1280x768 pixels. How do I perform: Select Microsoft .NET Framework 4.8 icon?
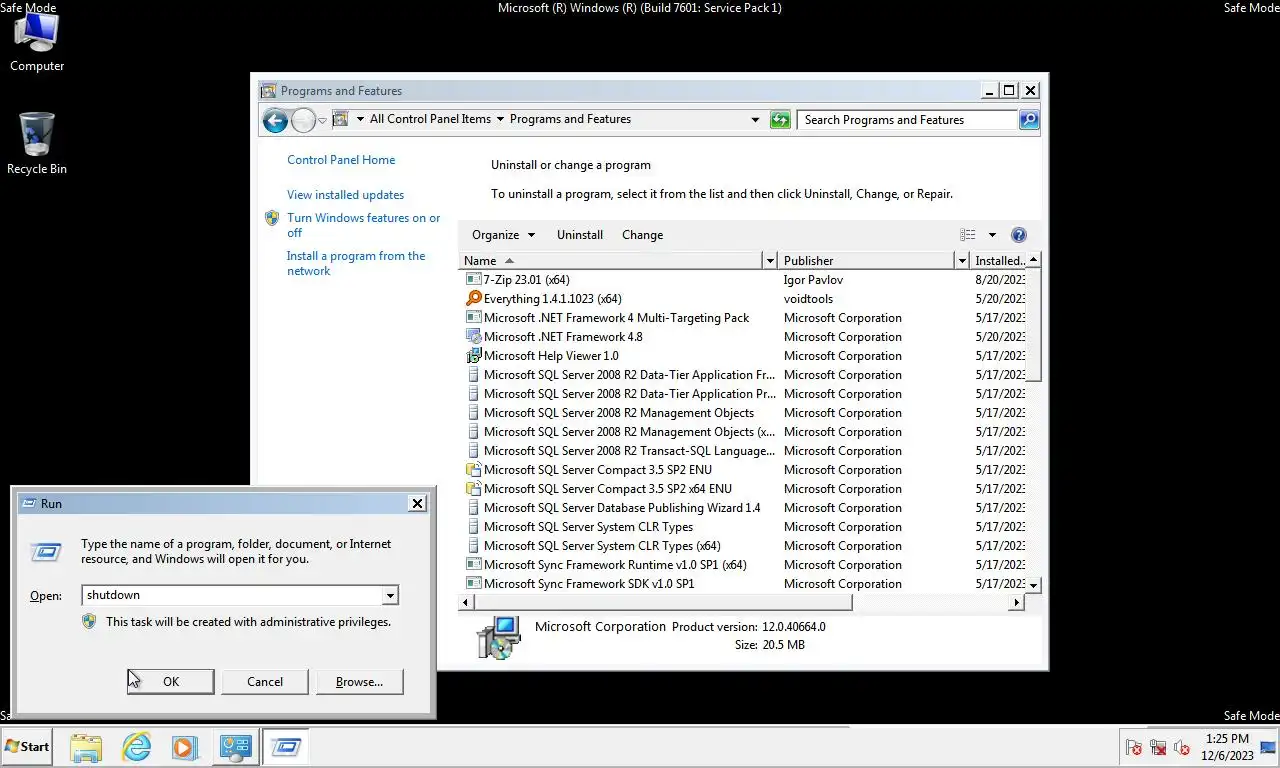click(474, 337)
